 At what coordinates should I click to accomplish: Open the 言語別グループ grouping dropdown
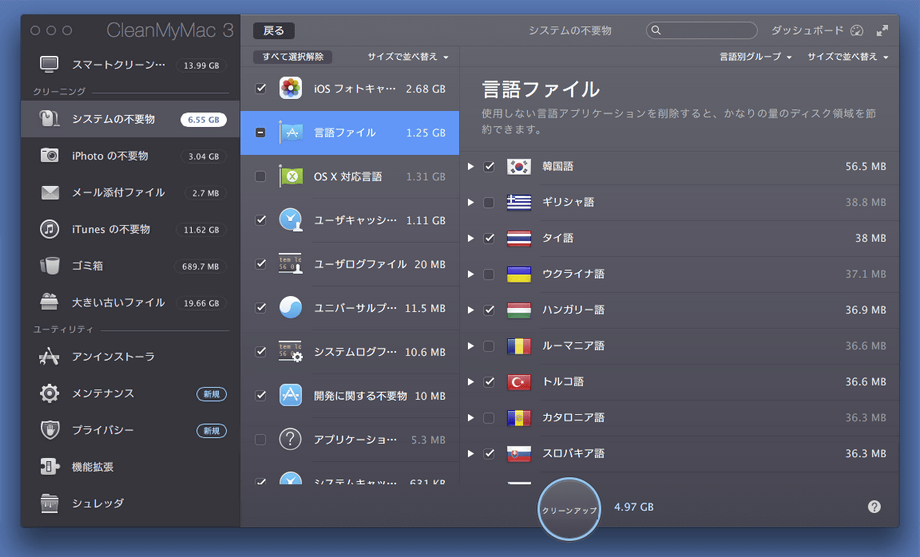coord(756,56)
